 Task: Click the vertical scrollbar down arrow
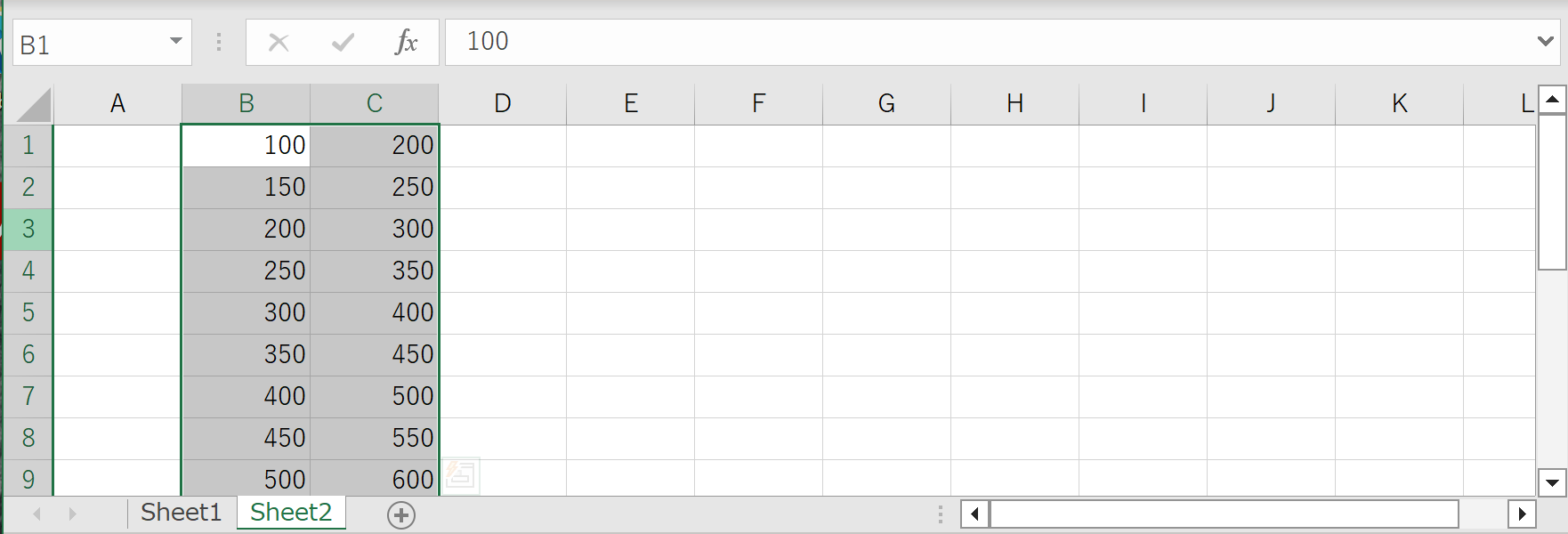pyautogui.click(x=1552, y=483)
